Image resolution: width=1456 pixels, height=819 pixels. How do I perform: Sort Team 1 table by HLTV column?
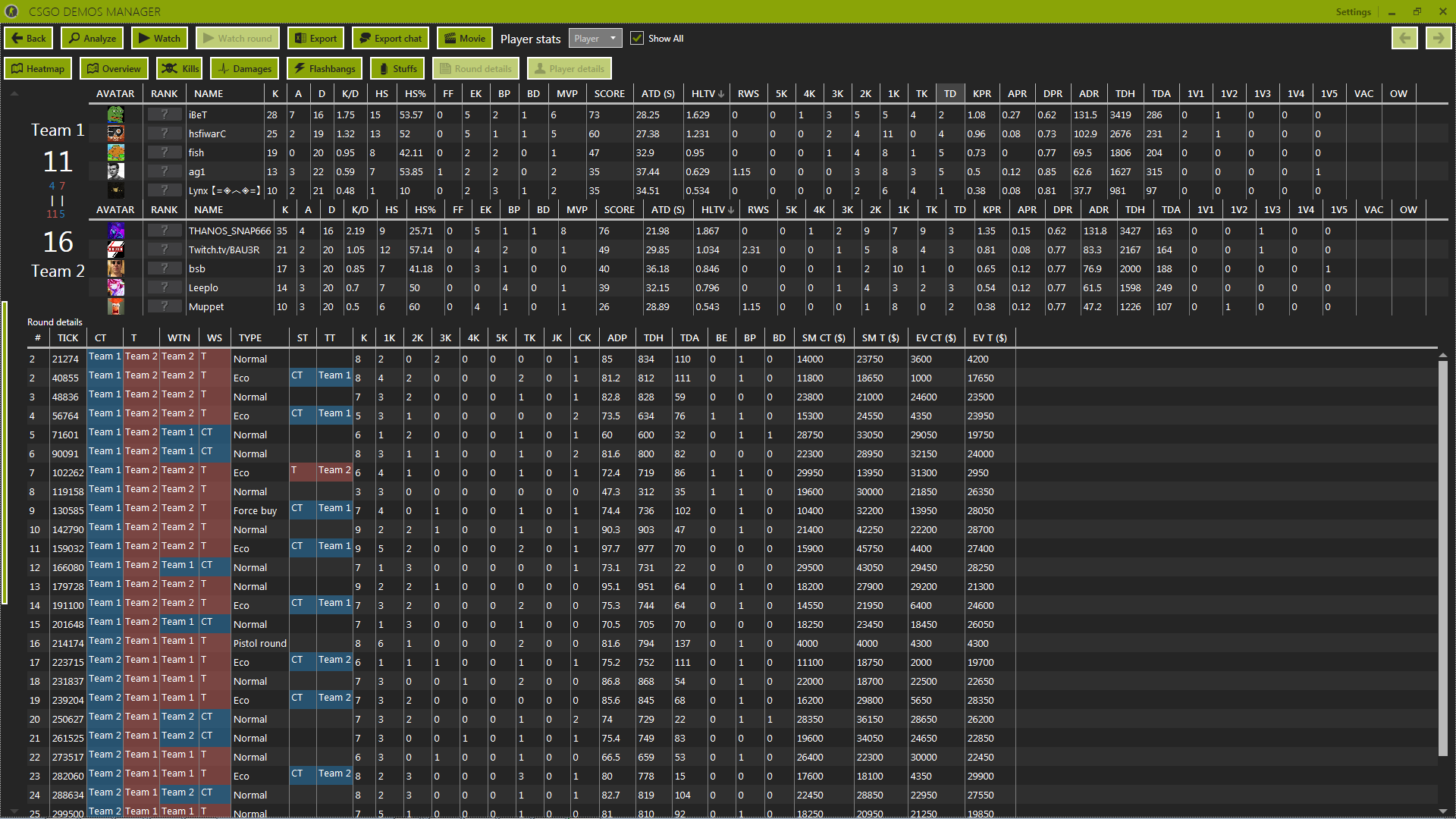click(708, 94)
